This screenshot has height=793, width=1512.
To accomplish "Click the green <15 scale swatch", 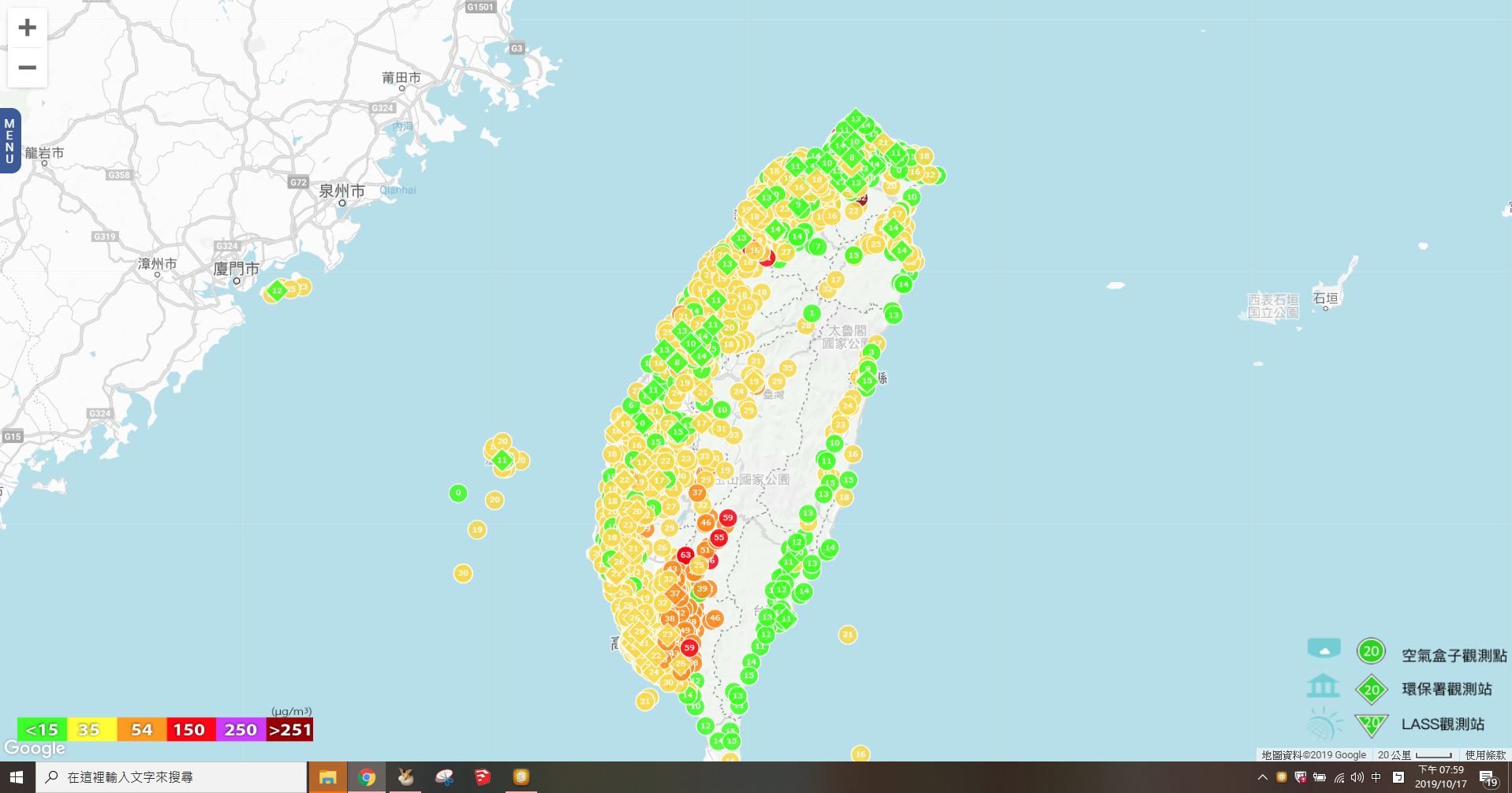I will coord(43,730).
